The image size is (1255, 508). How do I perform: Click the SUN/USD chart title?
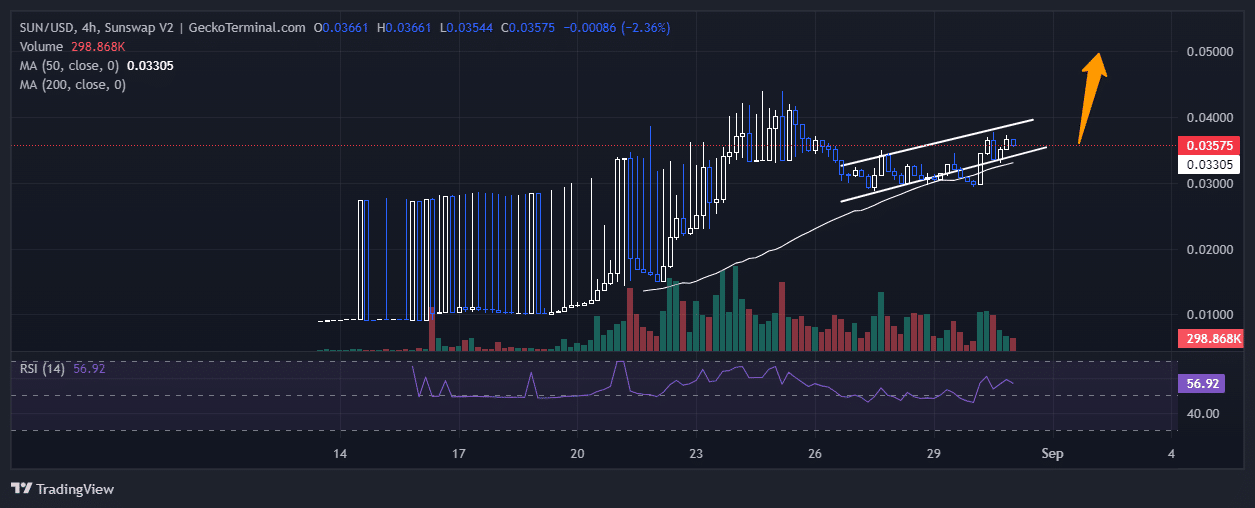[x=163, y=28]
